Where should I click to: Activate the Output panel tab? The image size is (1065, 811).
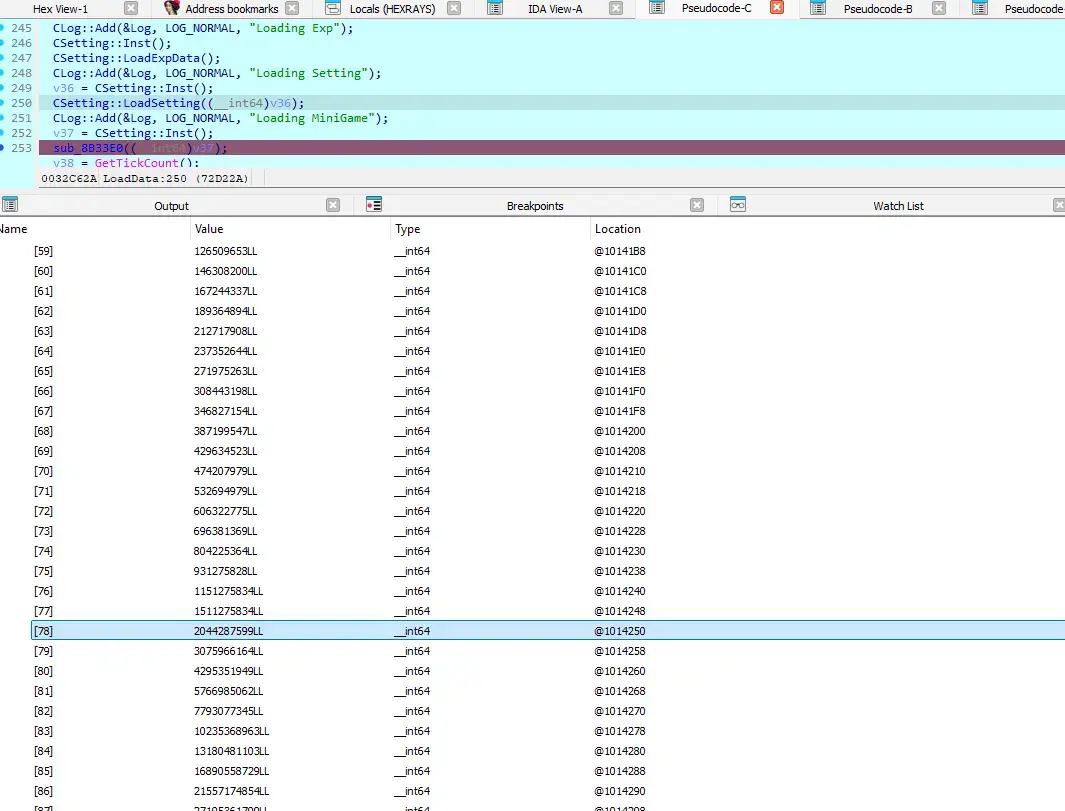[171, 206]
